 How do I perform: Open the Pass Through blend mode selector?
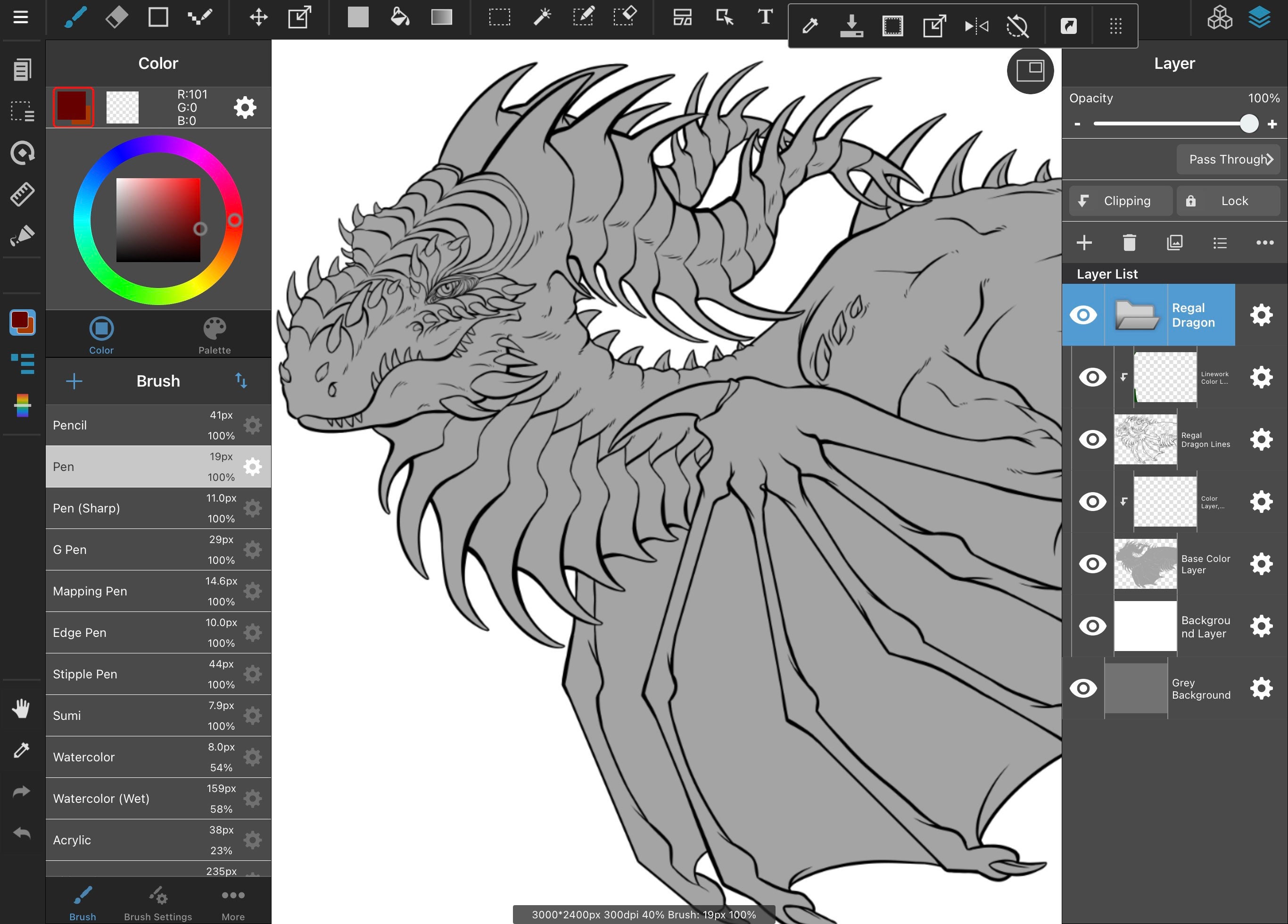pyautogui.click(x=1229, y=159)
